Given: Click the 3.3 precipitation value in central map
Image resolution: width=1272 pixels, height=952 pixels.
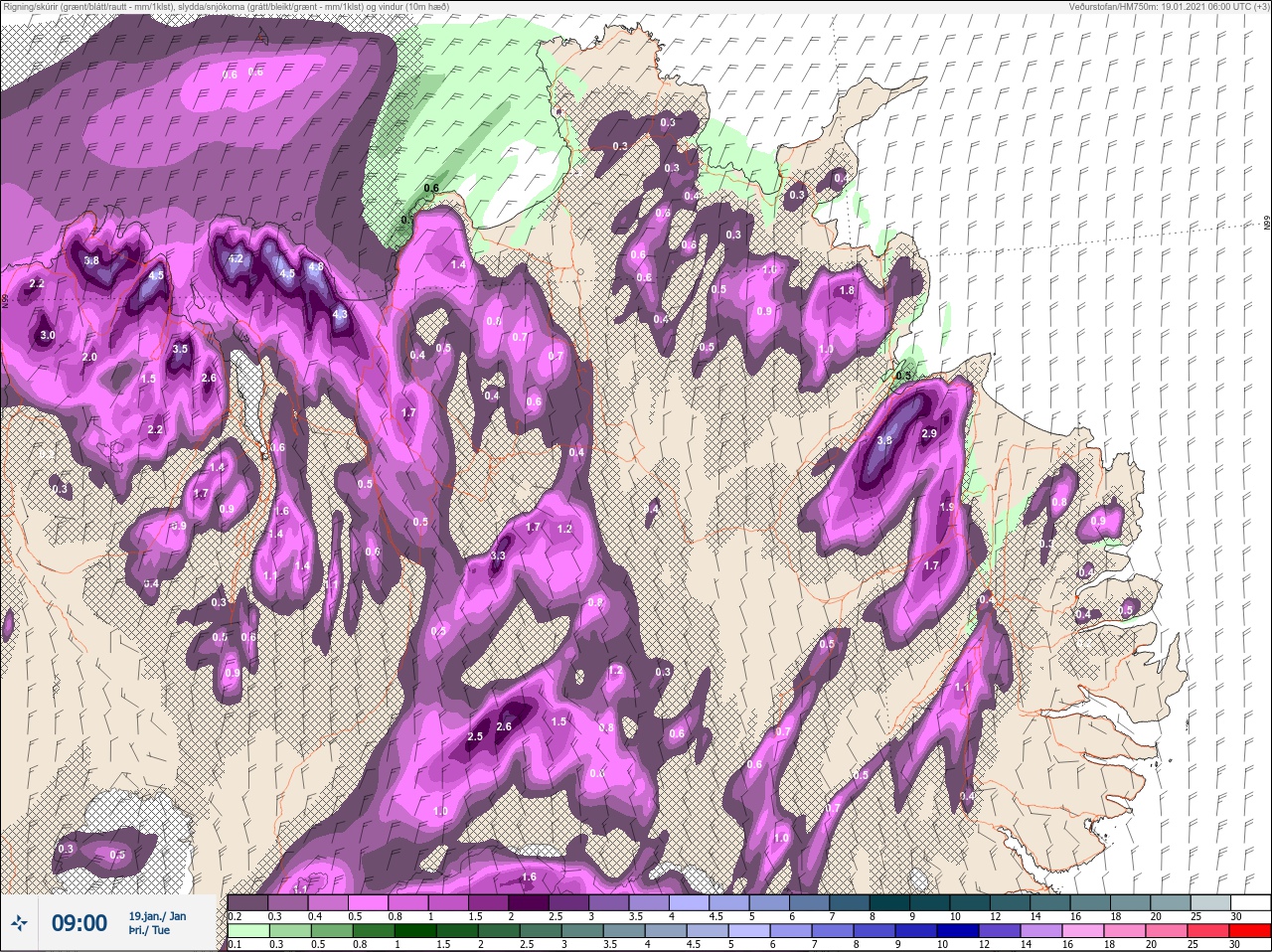Looking at the screenshot, I should [x=498, y=556].
